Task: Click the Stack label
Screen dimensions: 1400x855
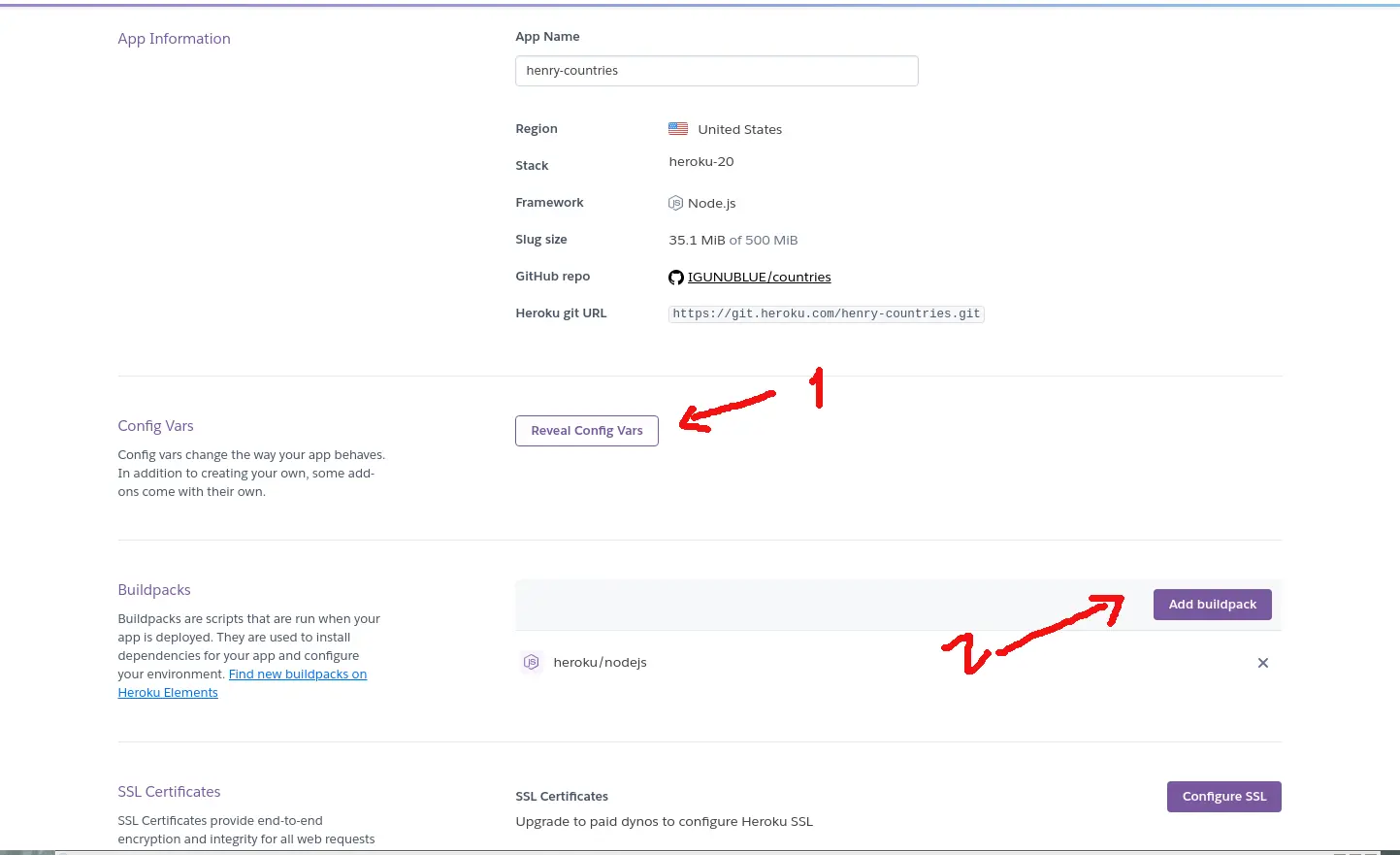Action: point(532,166)
